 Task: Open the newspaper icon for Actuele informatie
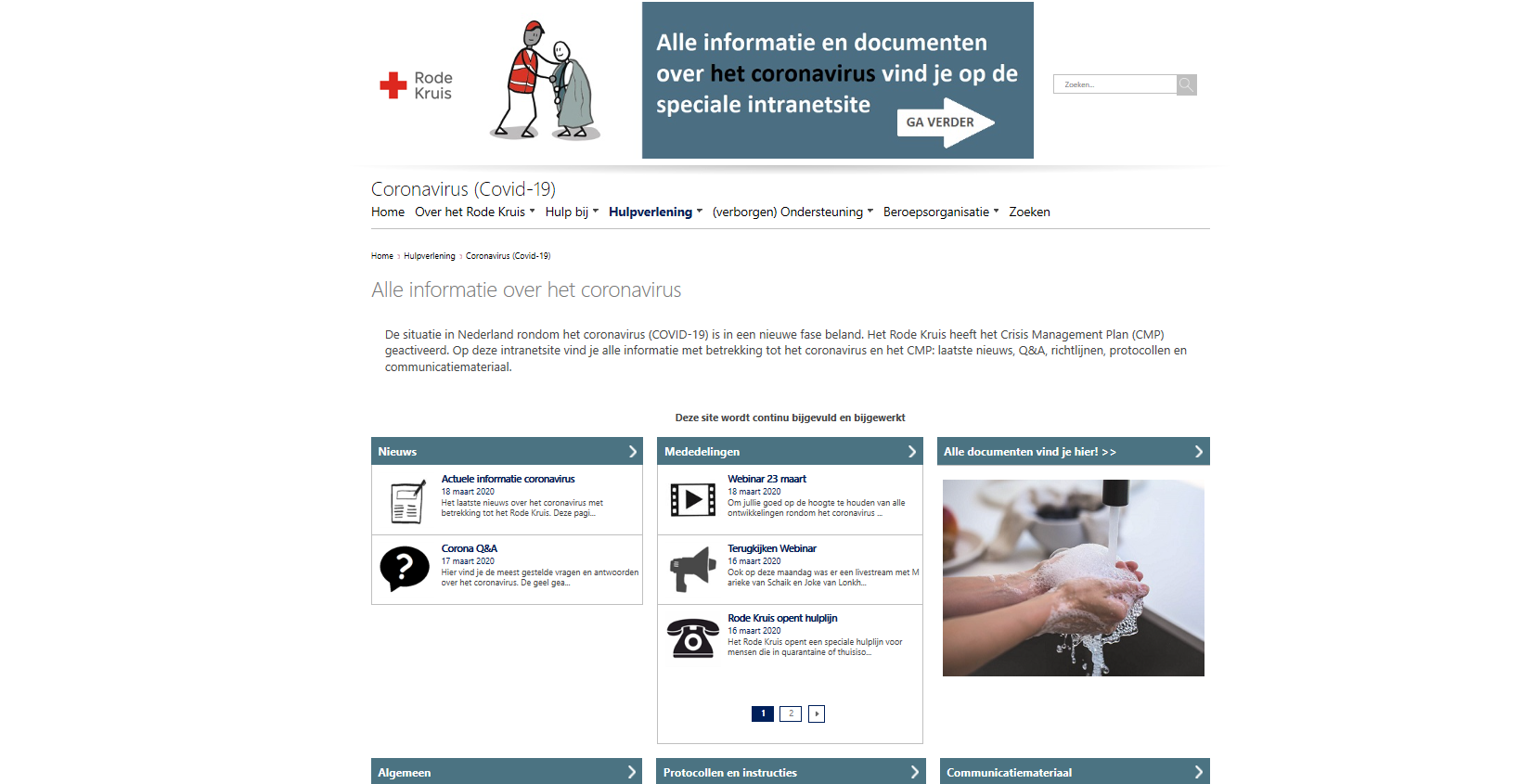coord(407,502)
